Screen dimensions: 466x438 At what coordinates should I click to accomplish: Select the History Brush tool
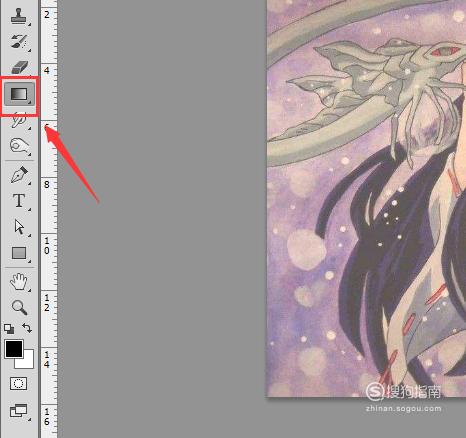coord(19,42)
